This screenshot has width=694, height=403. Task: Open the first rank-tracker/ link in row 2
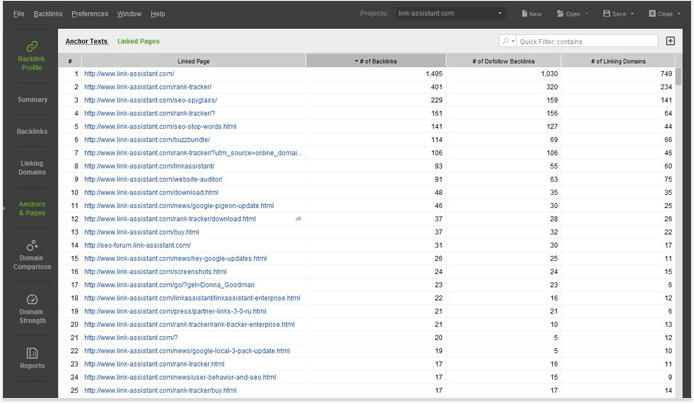click(148, 87)
